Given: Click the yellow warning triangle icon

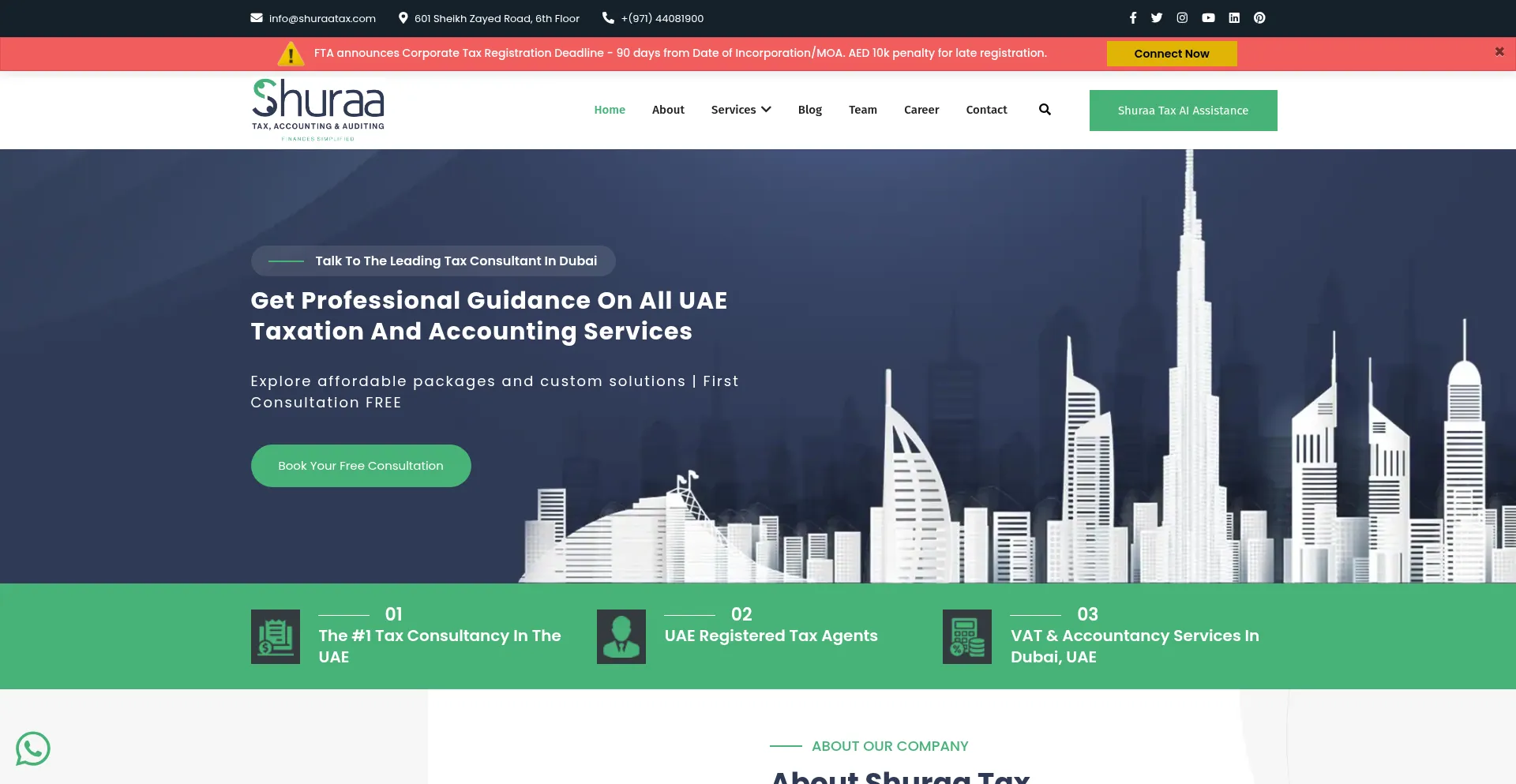Looking at the screenshot, I should coord(291,54).
